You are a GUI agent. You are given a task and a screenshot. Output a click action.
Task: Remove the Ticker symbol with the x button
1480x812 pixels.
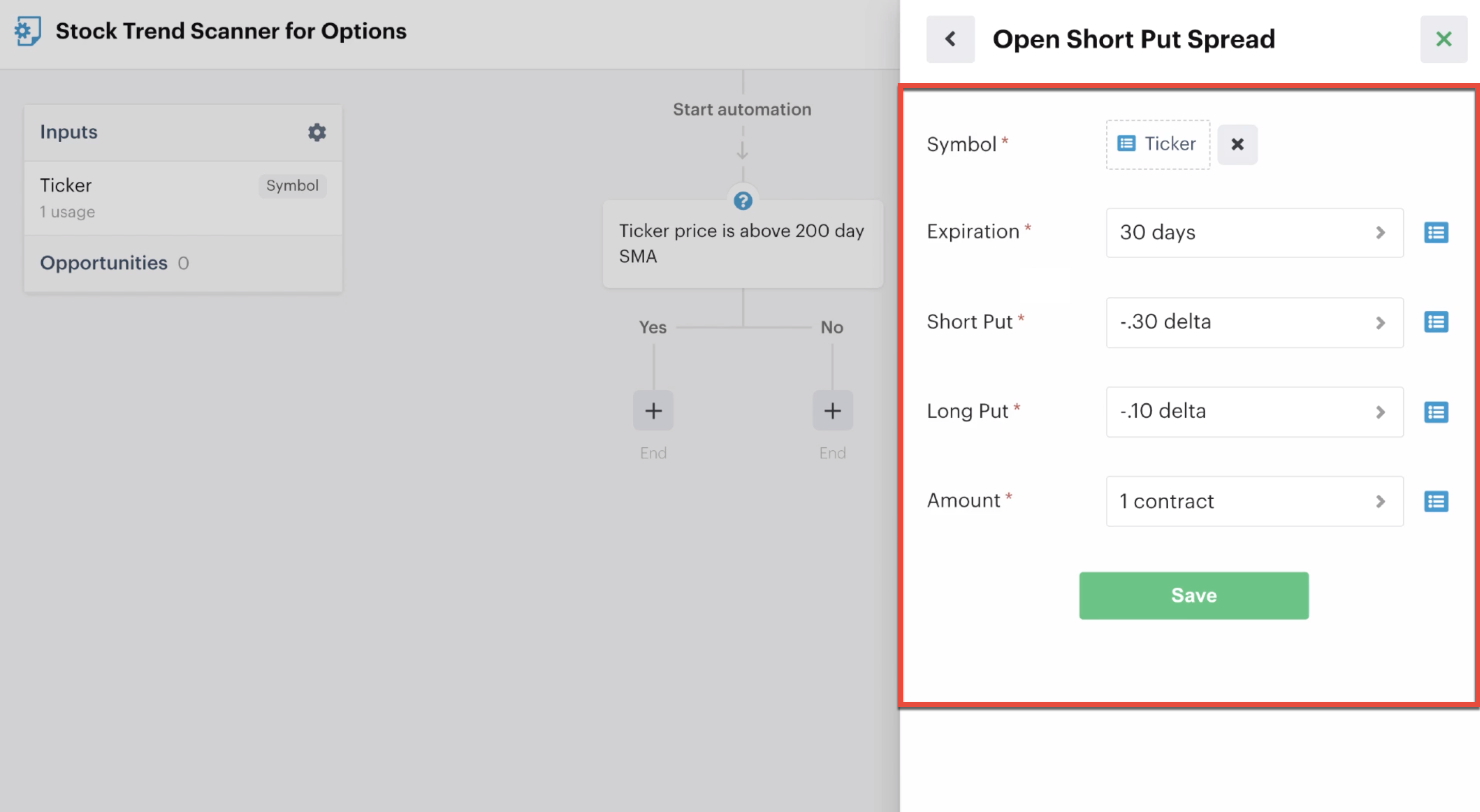coord(1238,144)
